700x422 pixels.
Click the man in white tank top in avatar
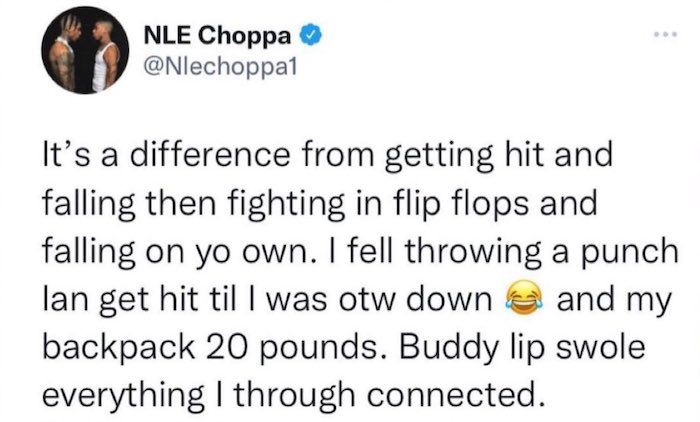click(x=105, y=56)
